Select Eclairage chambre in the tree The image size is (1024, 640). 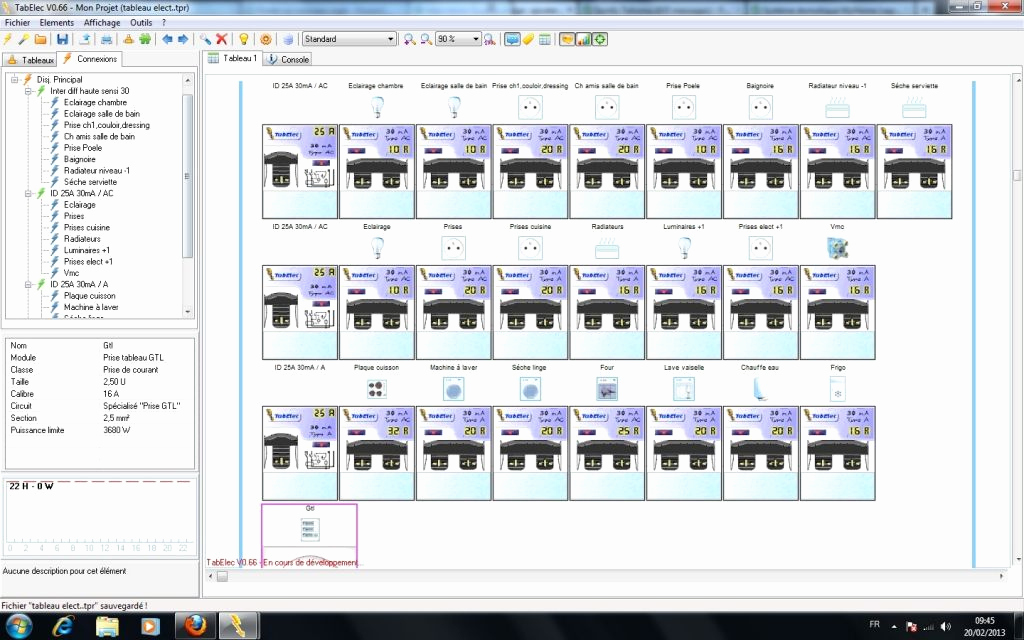coord(95,103)
